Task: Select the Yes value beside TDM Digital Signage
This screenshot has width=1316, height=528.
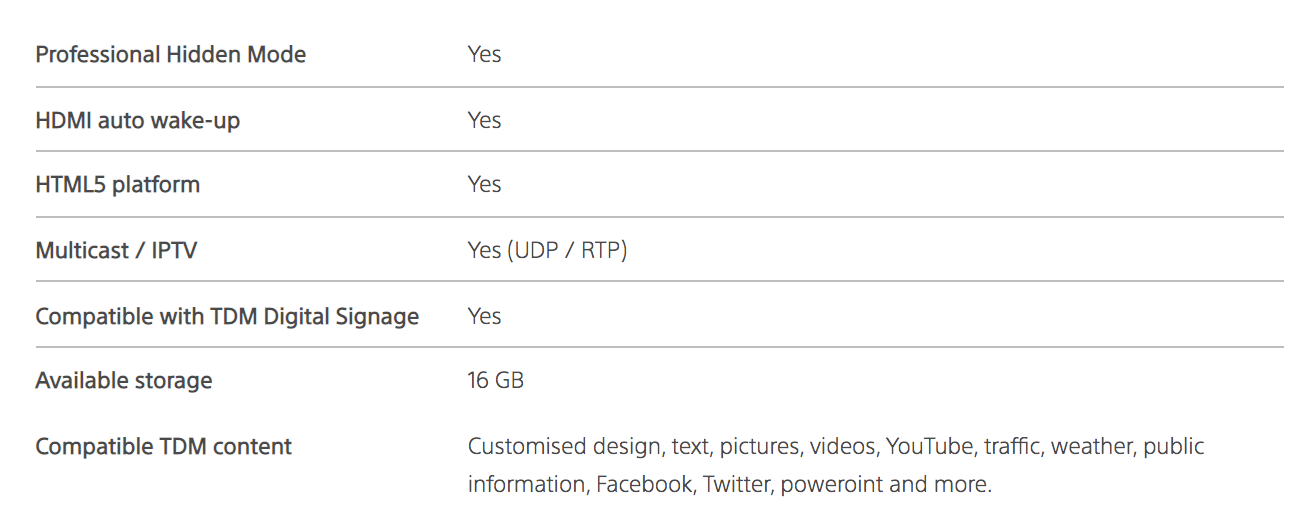Action: 484,317
